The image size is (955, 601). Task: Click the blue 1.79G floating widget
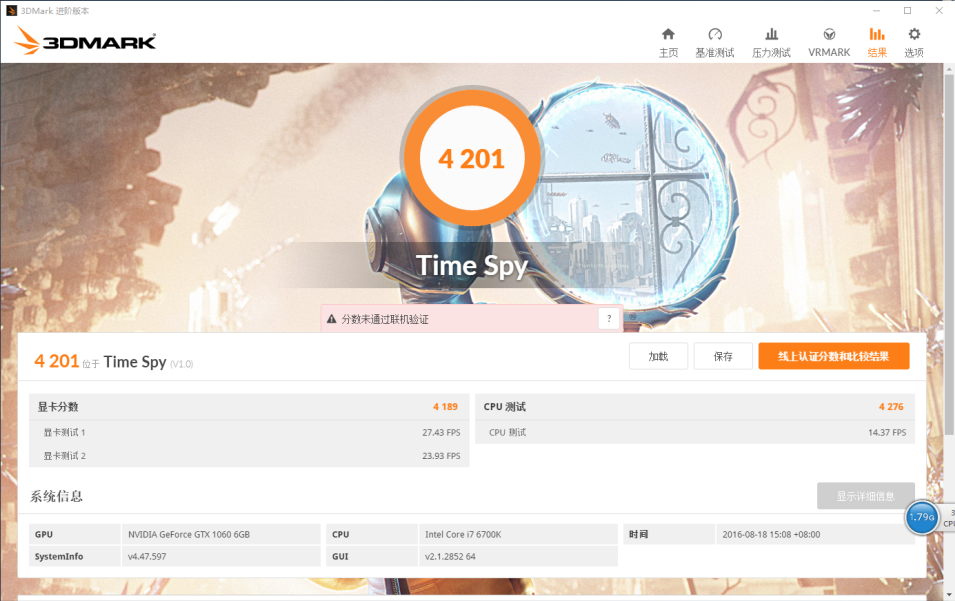pyautogui.click(x=922, y=517)
